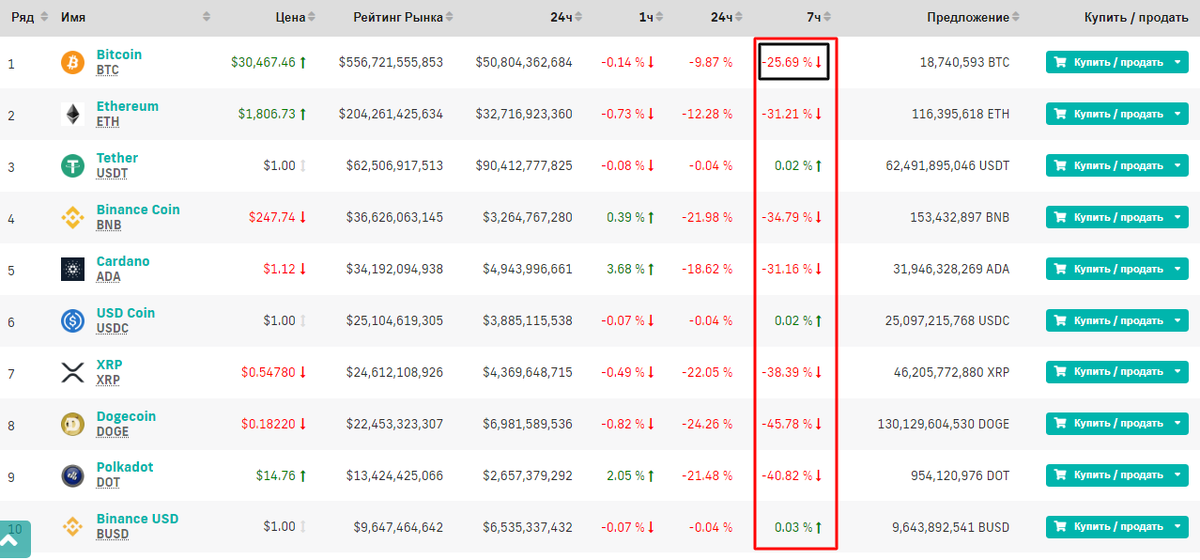Open the Polkadot page link
Screen dimensions: 1200x560
[125, 467]
